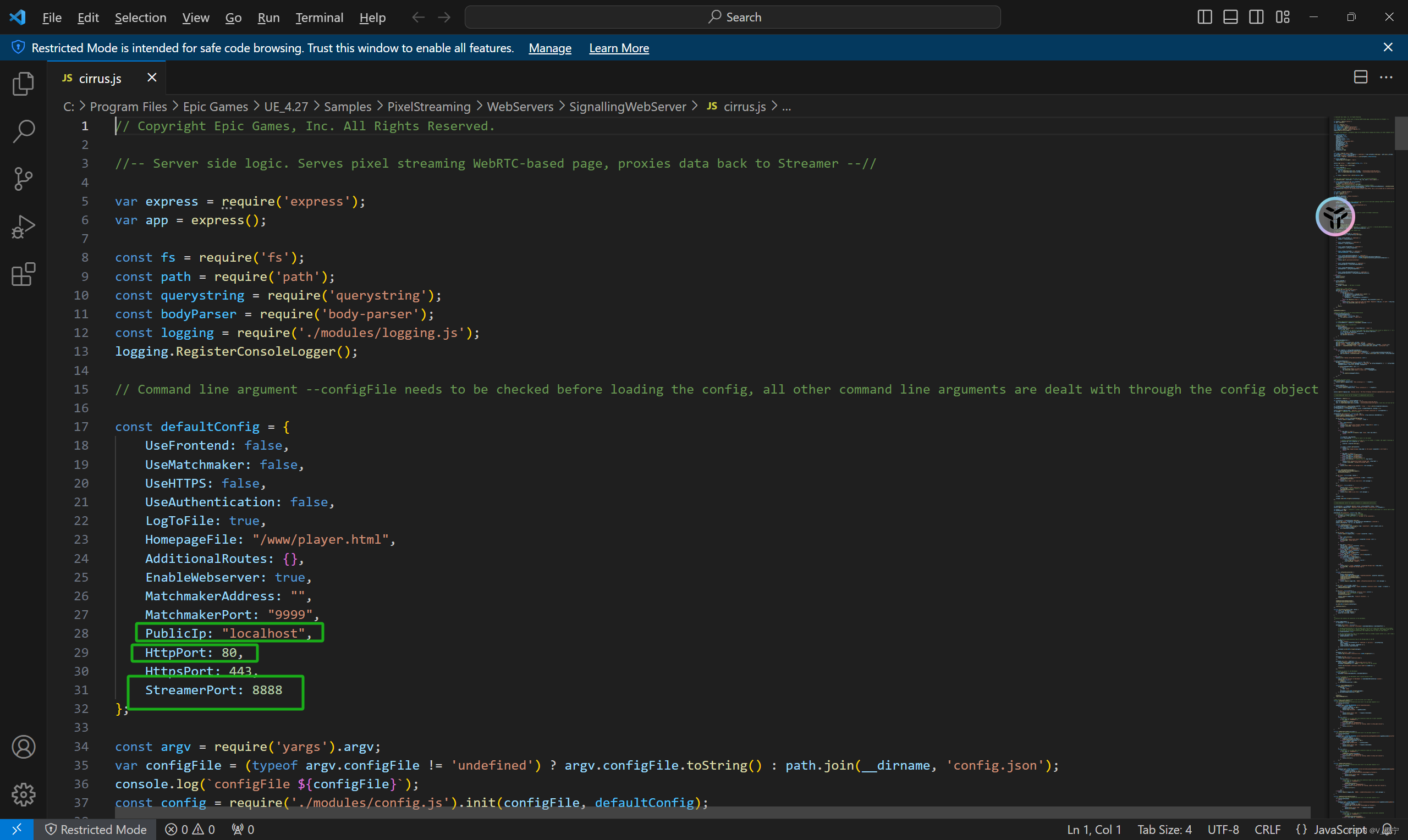Click the MatchmakerPort: "9999" line

232,614
